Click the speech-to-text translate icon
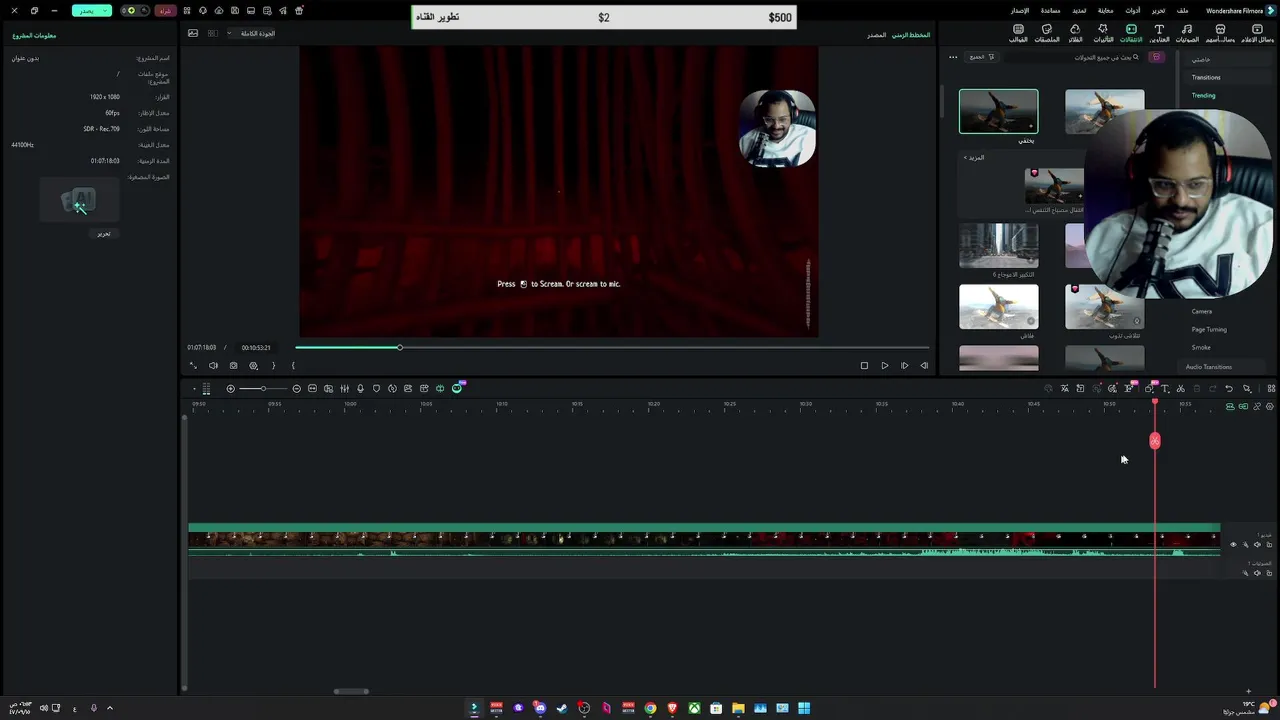Screen dimensions: 1280x720 (x=1064, y=389)
